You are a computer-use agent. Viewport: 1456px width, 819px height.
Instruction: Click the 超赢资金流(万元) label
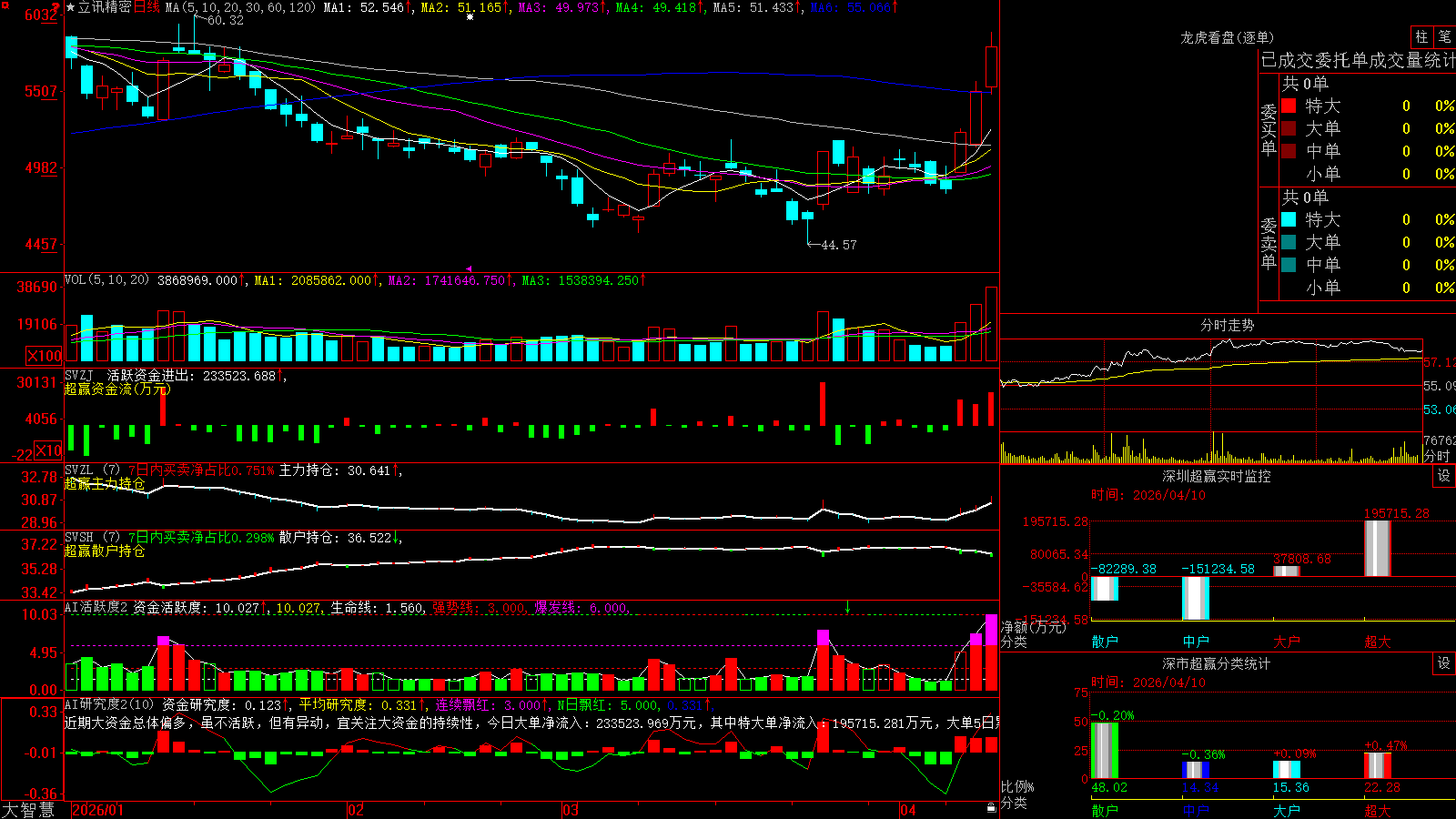[x=117, y=389]
